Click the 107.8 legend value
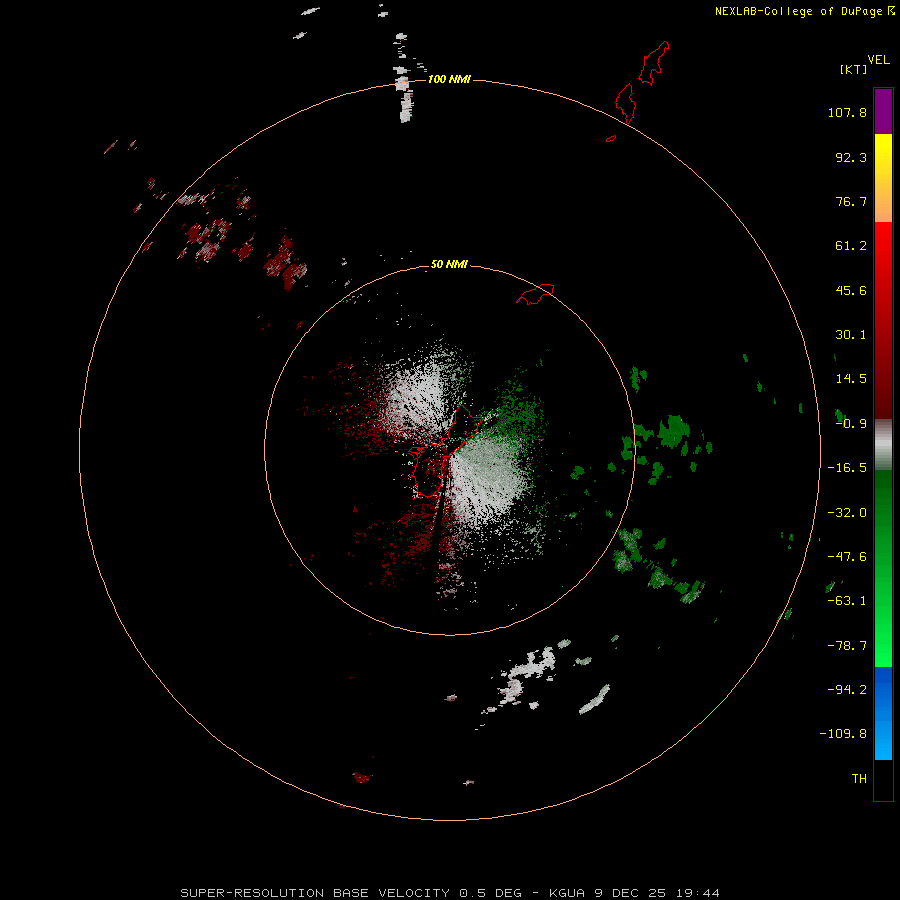This screenshot has width=900, height=900. point(847,112)
